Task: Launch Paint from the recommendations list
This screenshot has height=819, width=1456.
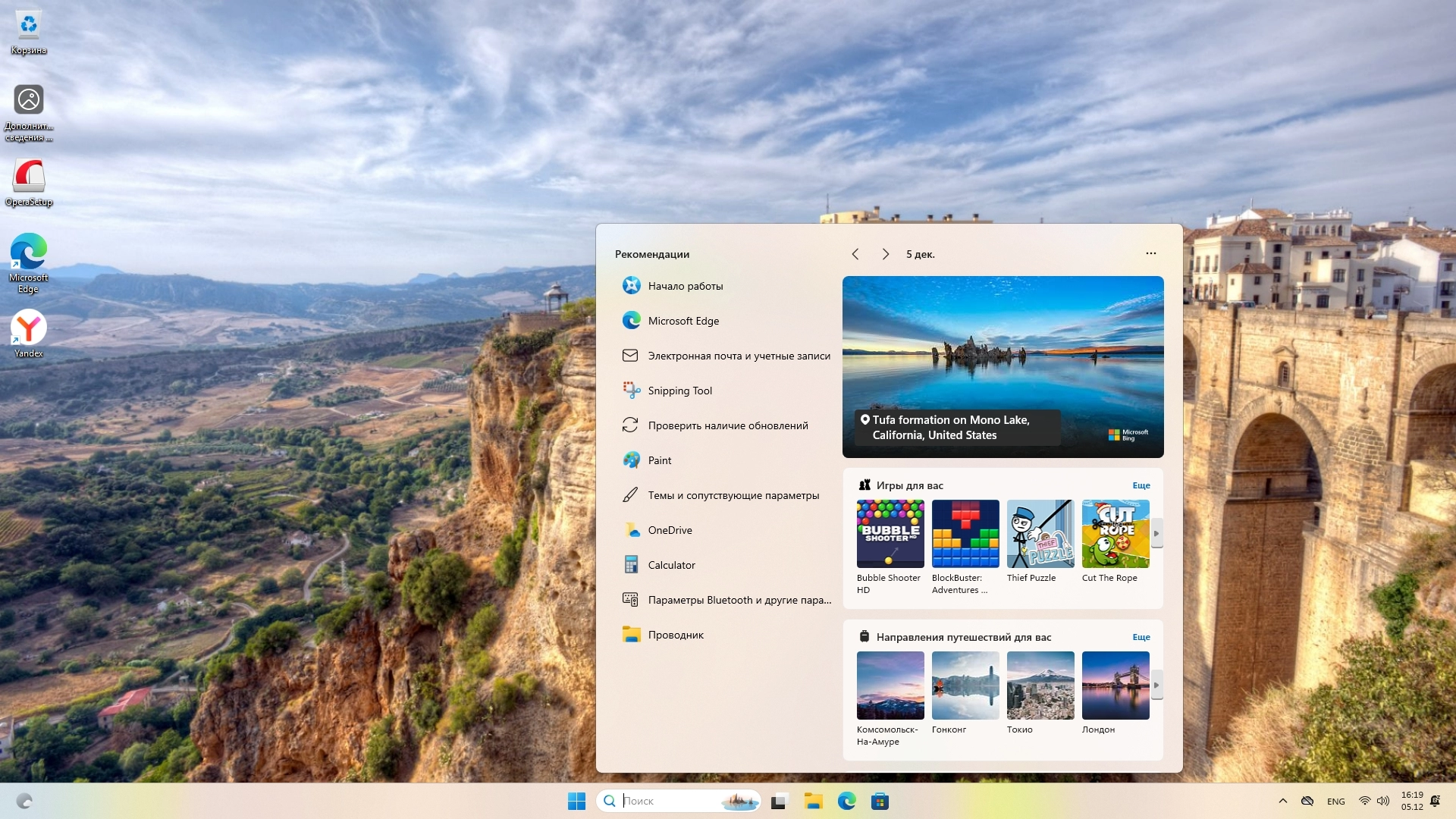Action: coord(659,460)
